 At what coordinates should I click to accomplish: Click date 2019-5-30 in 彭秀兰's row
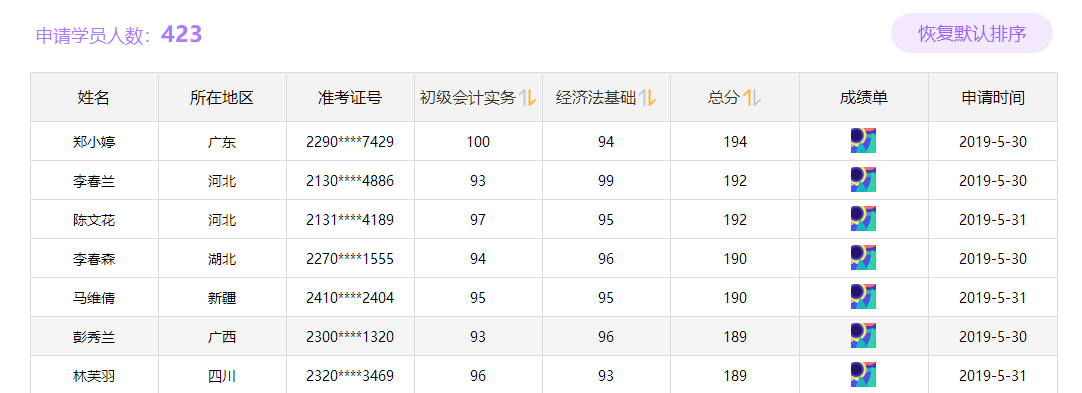pyautogui.click(x=993, y=337)
